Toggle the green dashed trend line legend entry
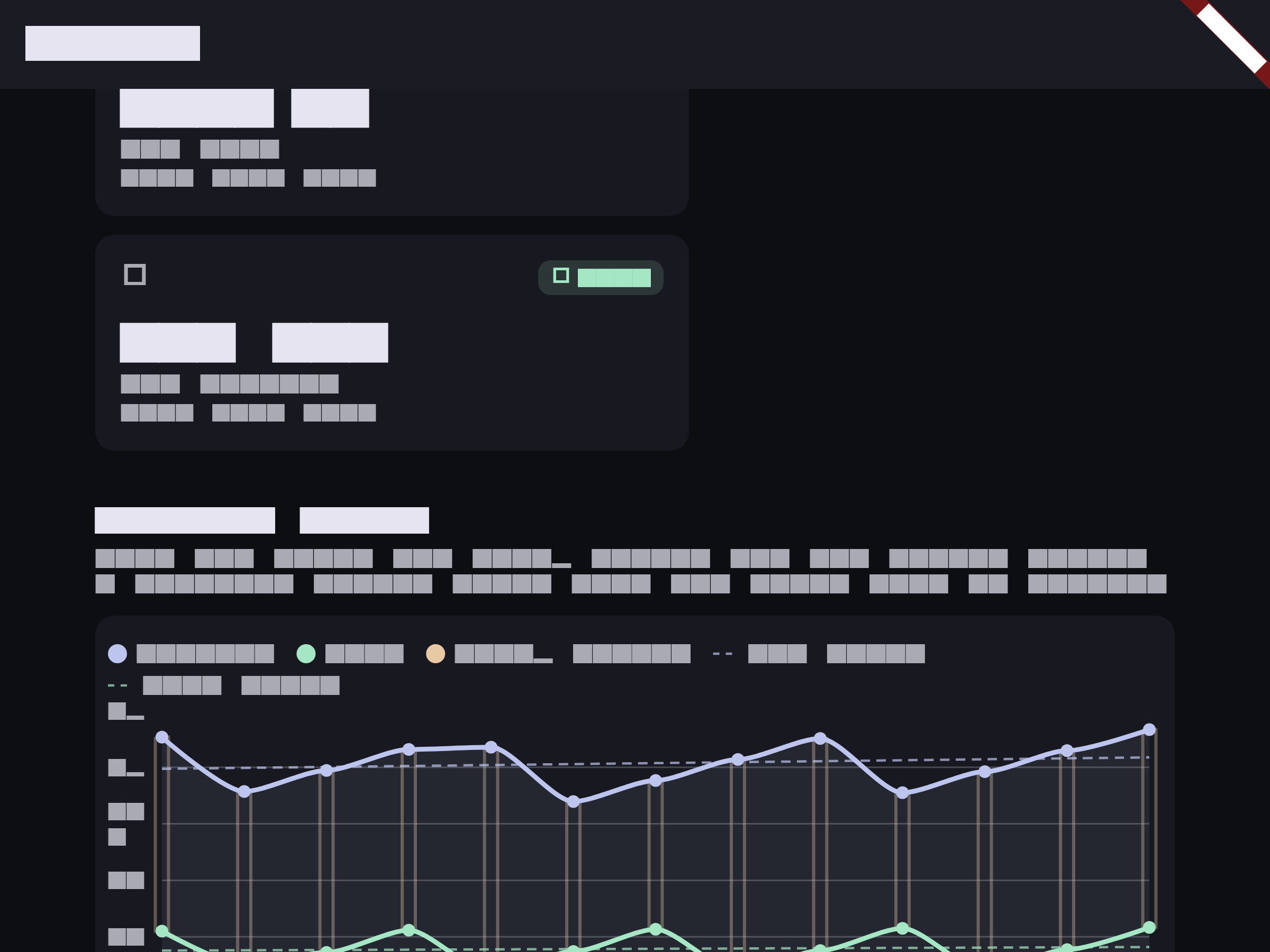1270x952 pixels. pos(224,685)
